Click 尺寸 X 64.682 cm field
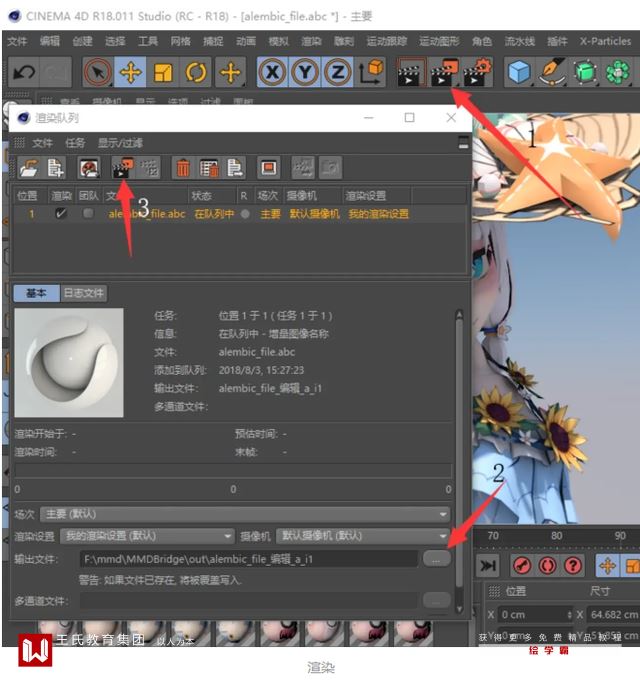The image size is (640, 680). [x=613, y=615]
